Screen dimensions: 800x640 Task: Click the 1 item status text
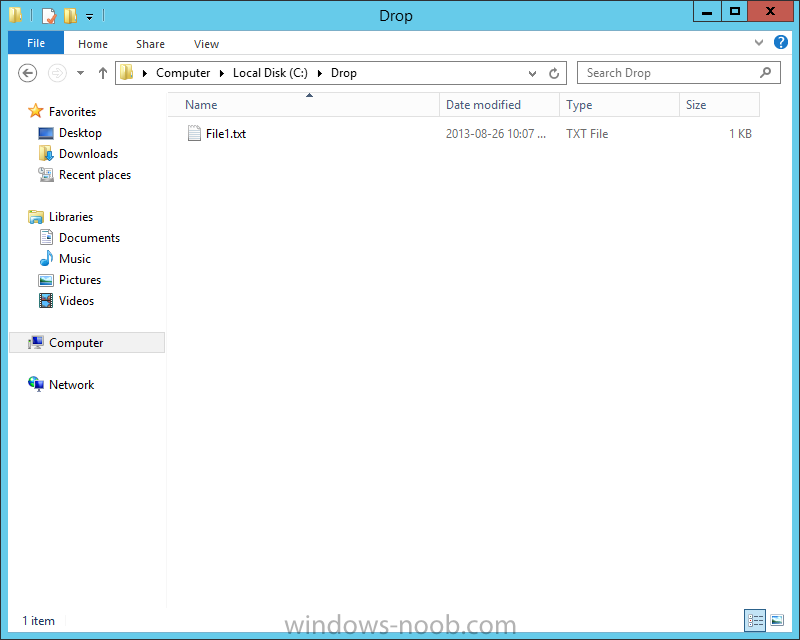[x=38, y=621]
